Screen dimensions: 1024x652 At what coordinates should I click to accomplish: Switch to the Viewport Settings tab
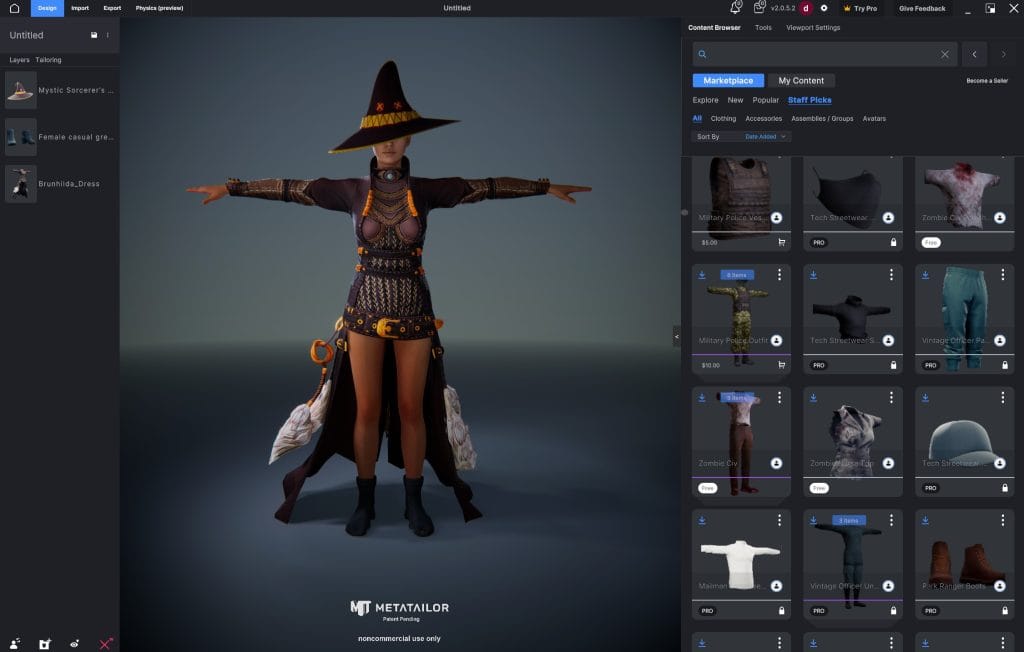click(x=813, y=28)
